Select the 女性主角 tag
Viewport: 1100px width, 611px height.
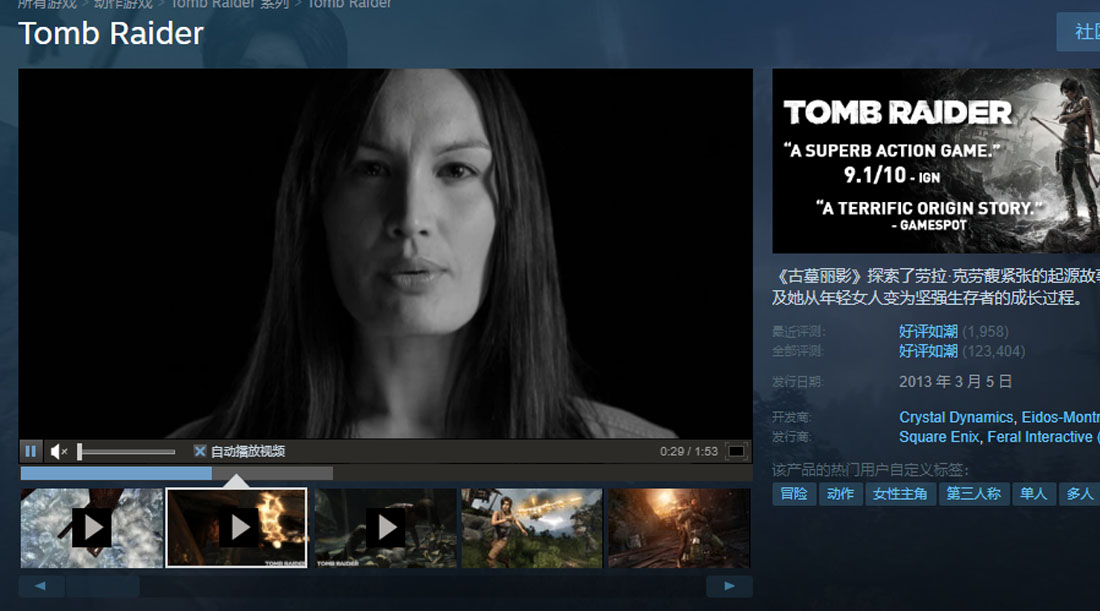(x=900, y=494)
